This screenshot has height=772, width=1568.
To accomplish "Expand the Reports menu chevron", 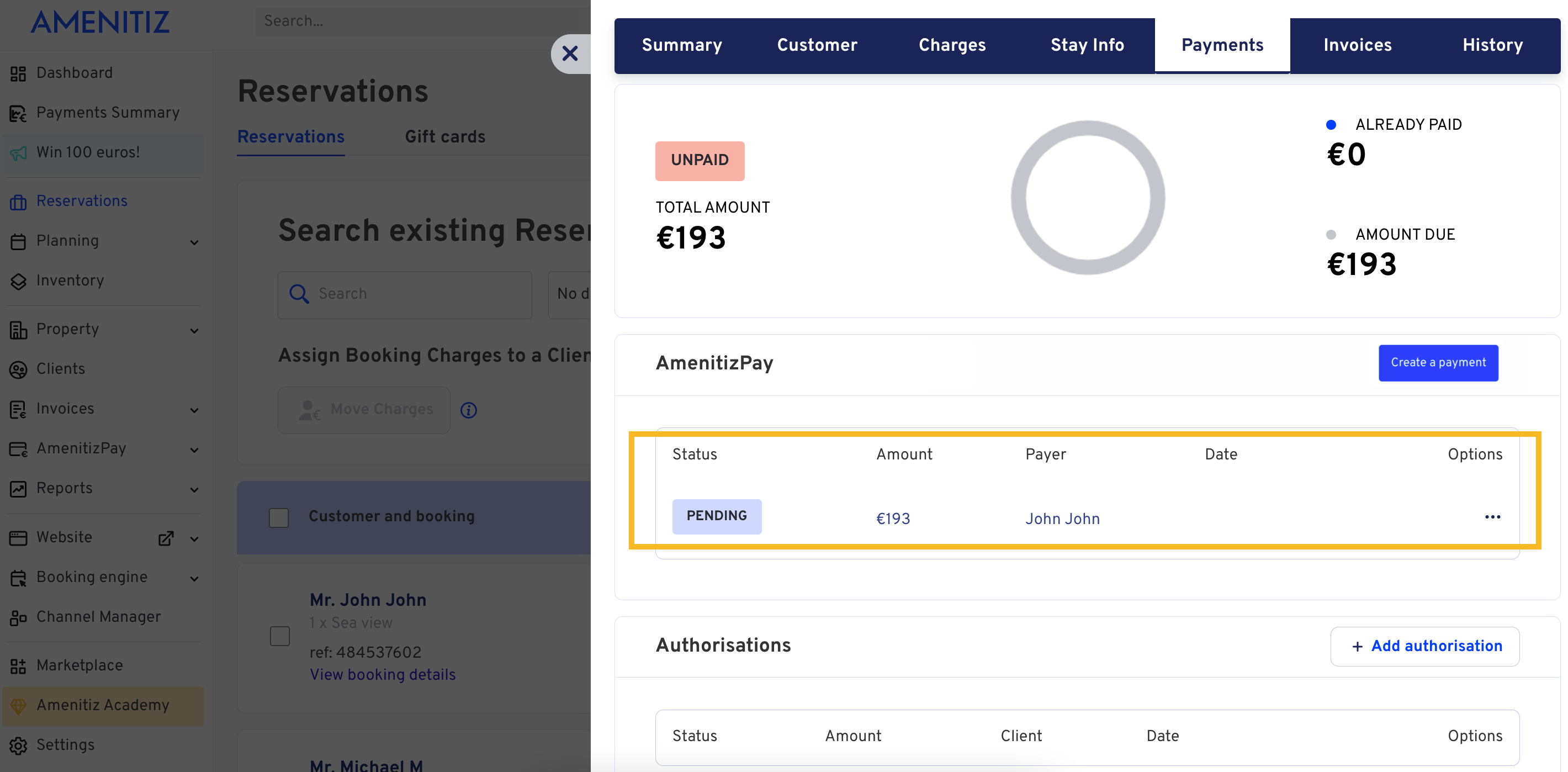I will click(194, 489).
